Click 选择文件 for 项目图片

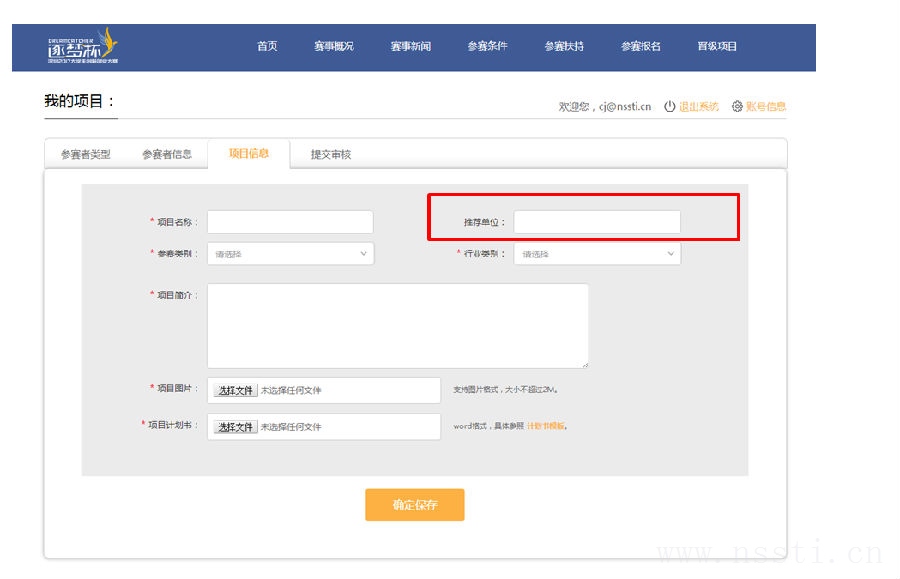click(x=236, y=390)
